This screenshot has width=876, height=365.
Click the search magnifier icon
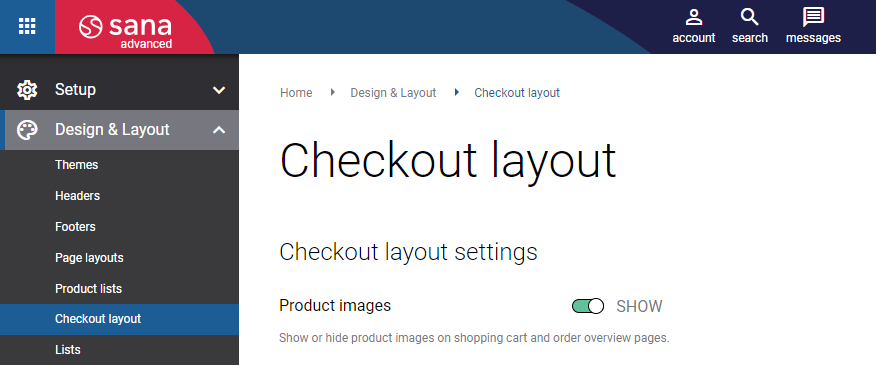750,17
